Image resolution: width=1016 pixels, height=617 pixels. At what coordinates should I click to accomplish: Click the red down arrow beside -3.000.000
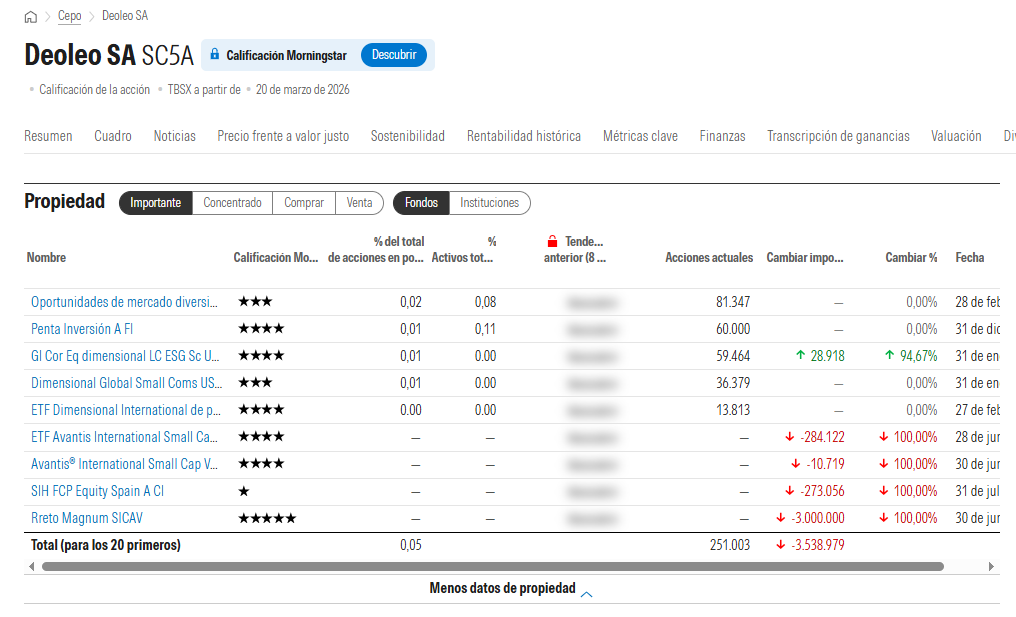click(x=781, y=518)
